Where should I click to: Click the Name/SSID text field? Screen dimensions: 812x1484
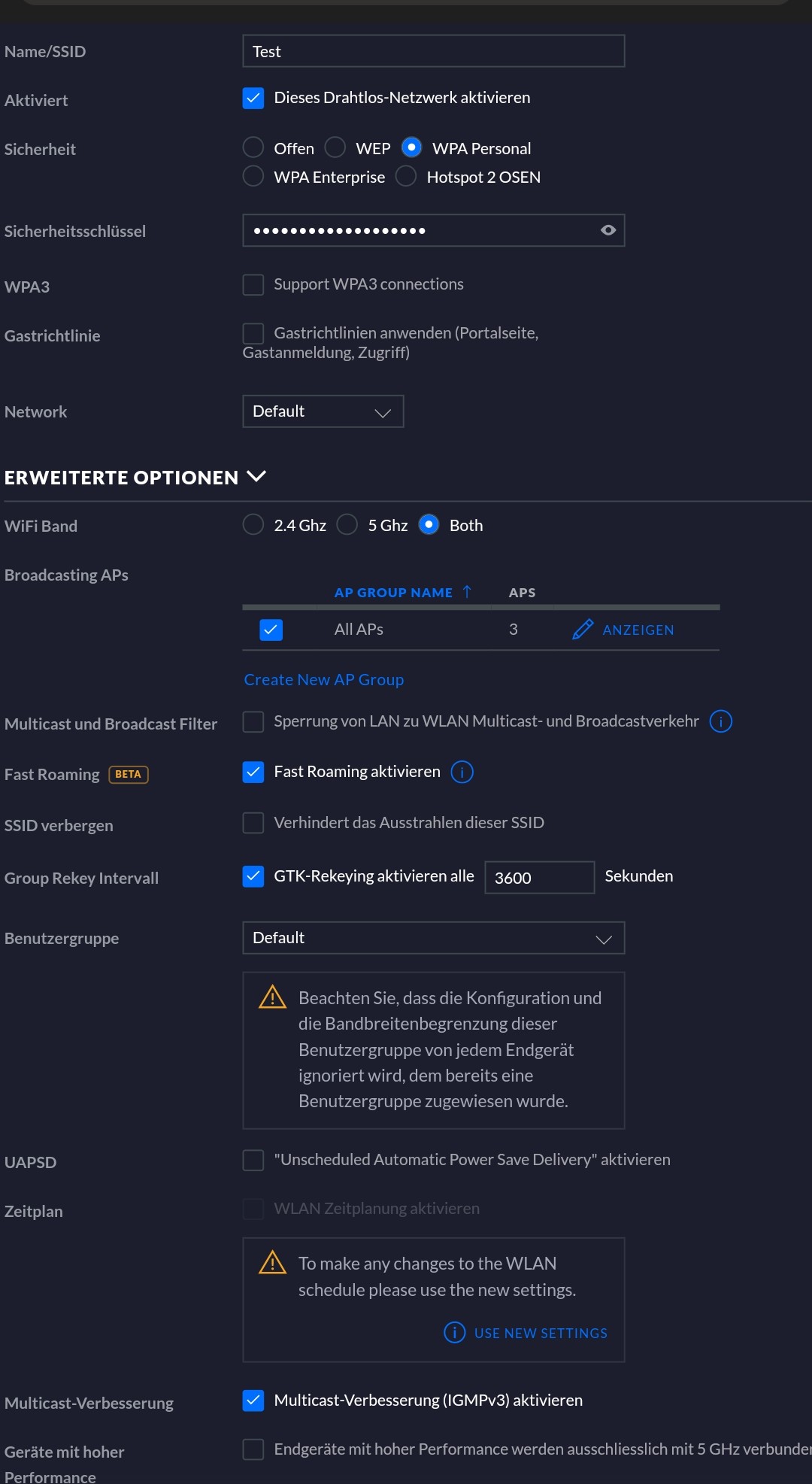pyautogui.click(x=433, y=51)
